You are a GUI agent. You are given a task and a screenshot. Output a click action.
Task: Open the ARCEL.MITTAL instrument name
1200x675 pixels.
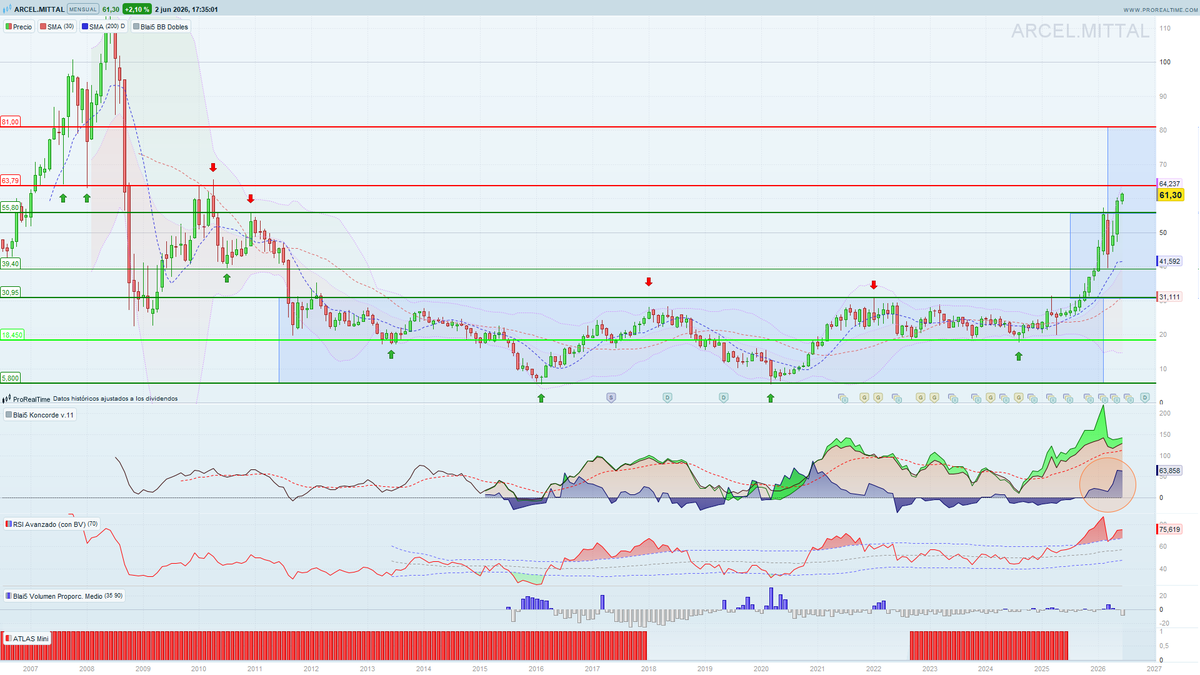tap(37, 8)
